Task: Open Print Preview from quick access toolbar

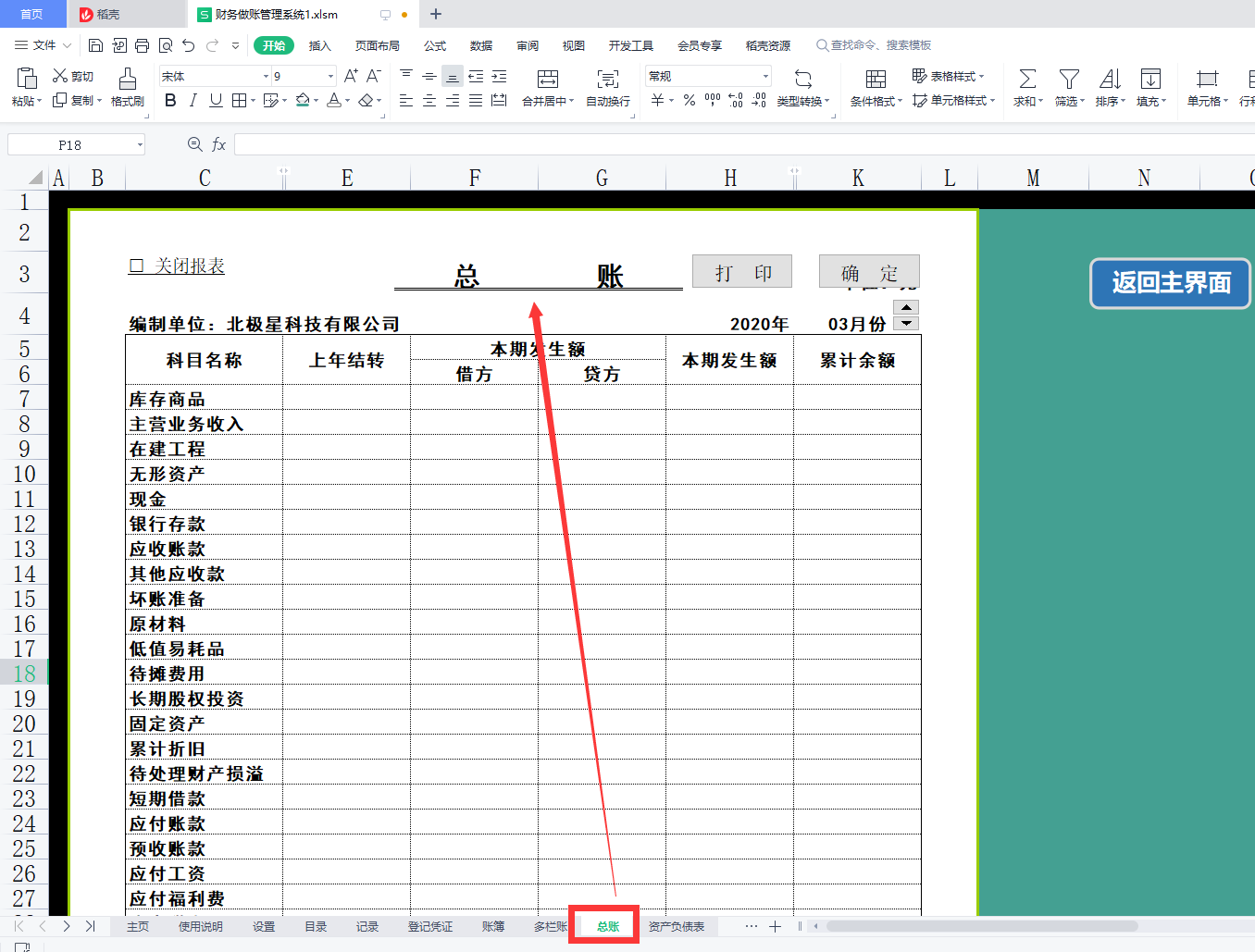Action: tap(166, 45)
